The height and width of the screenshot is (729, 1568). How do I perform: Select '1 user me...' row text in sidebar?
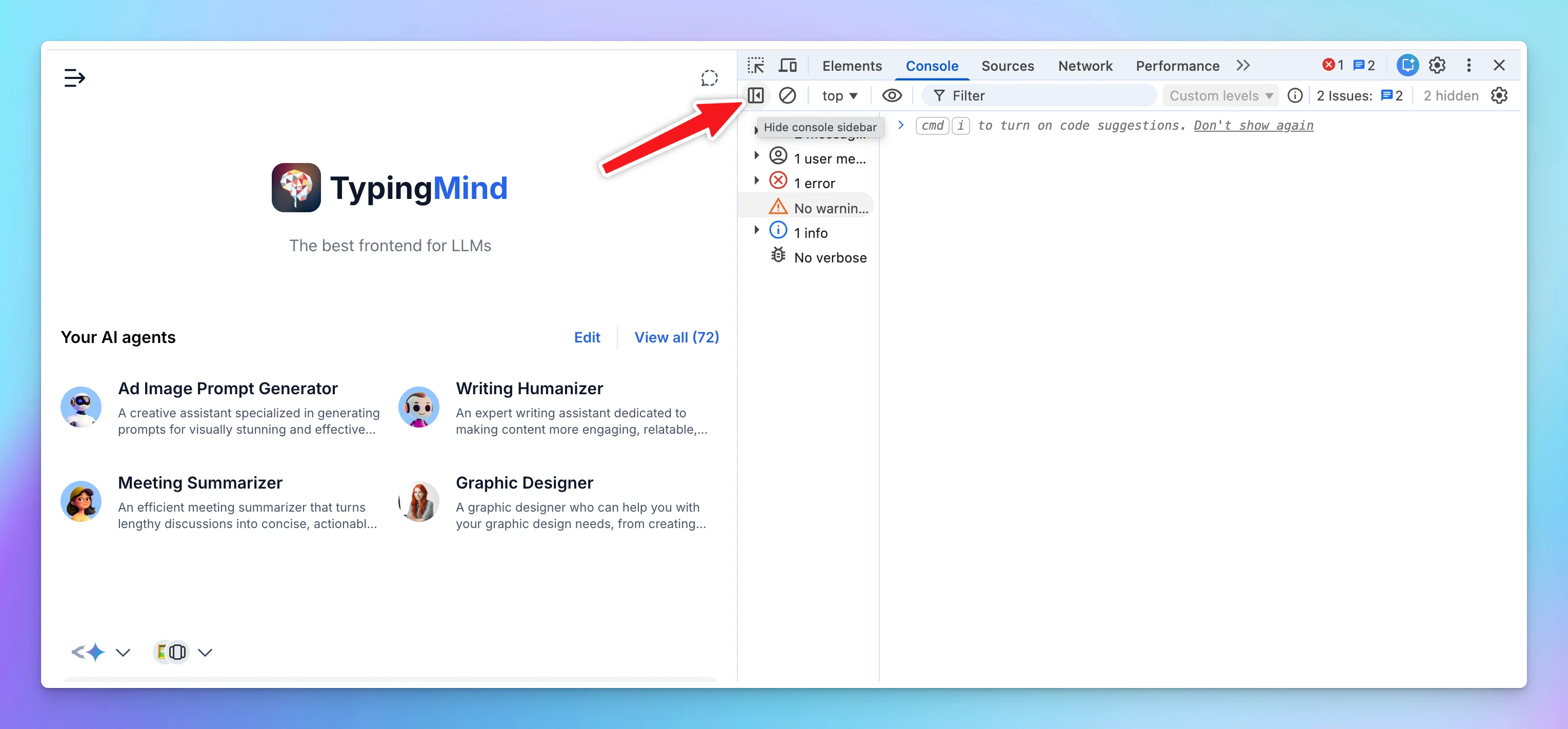(830, 159)
